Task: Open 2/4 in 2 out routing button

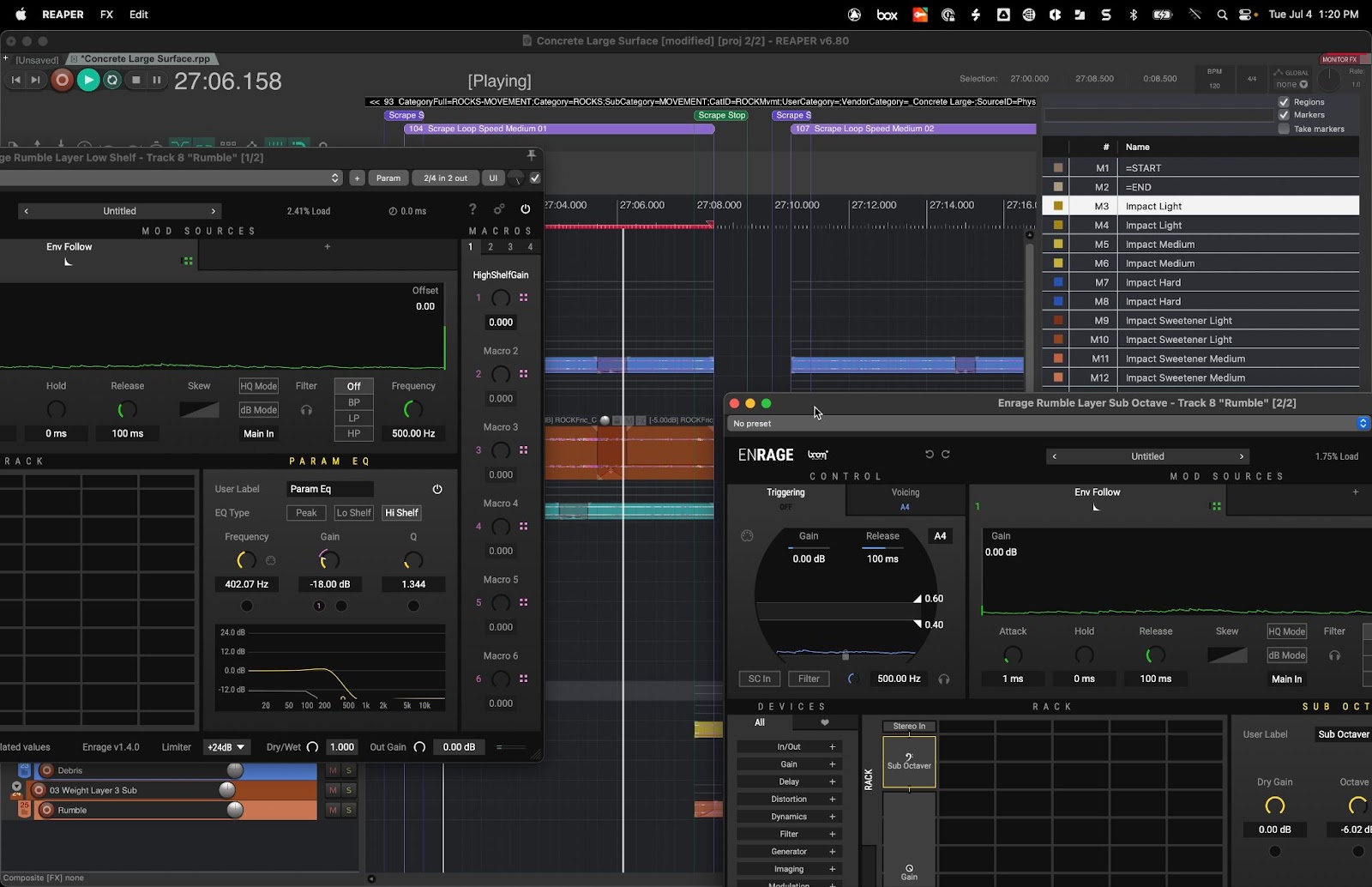Action: (445, 178)
